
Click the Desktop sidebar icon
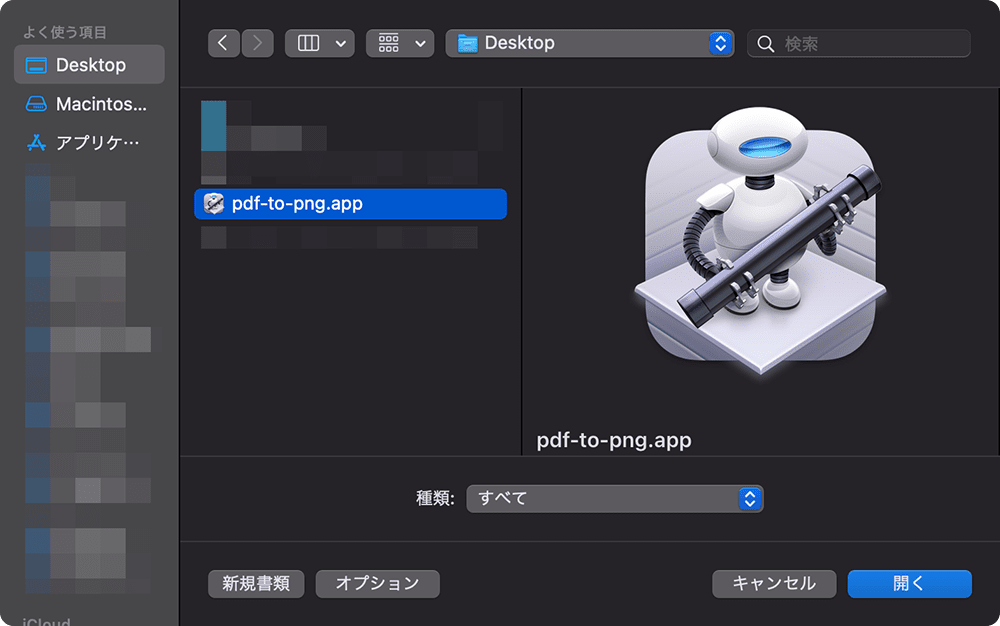36,65
